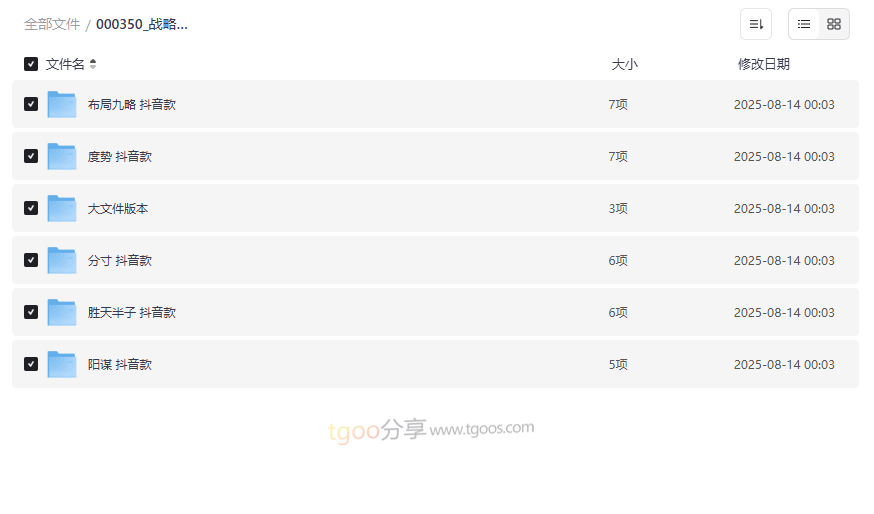Click the 大小 column header
874x514 pixels.
pos(624,64)
